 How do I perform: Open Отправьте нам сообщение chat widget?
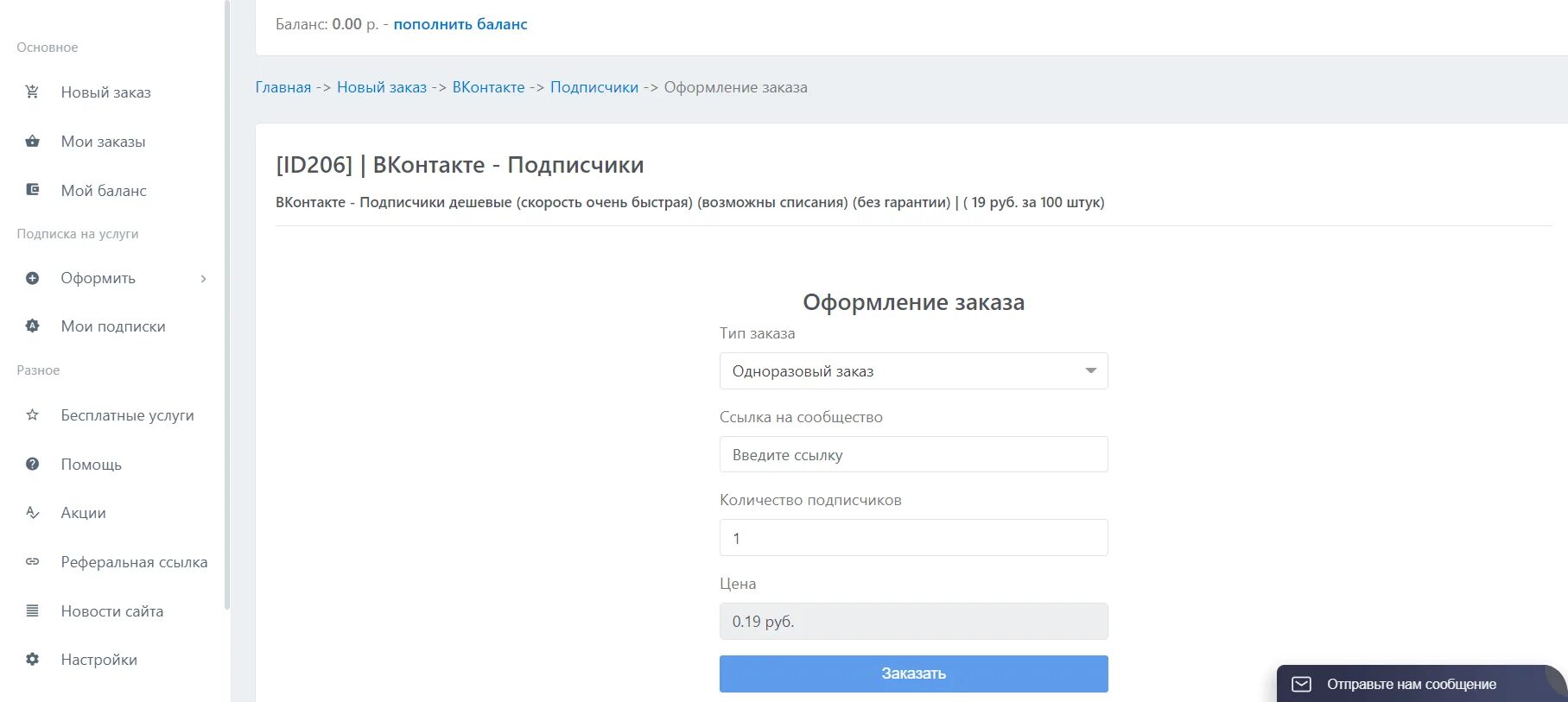point(1421,684)
